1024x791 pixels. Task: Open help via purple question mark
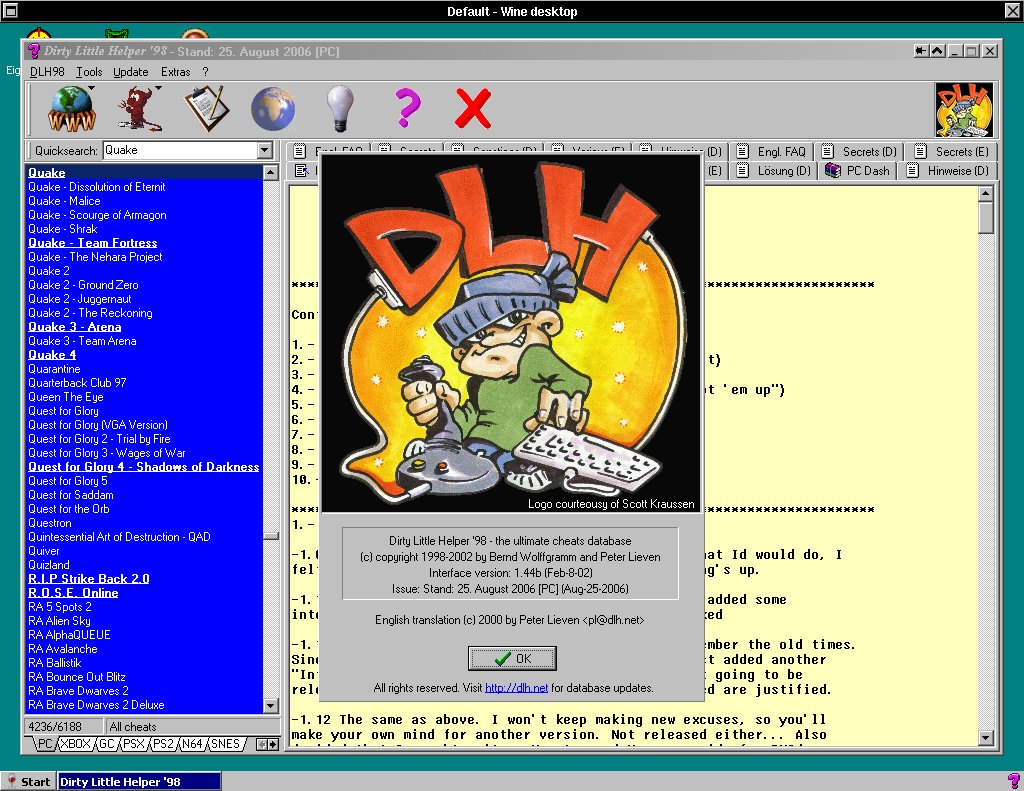(406, 108)
